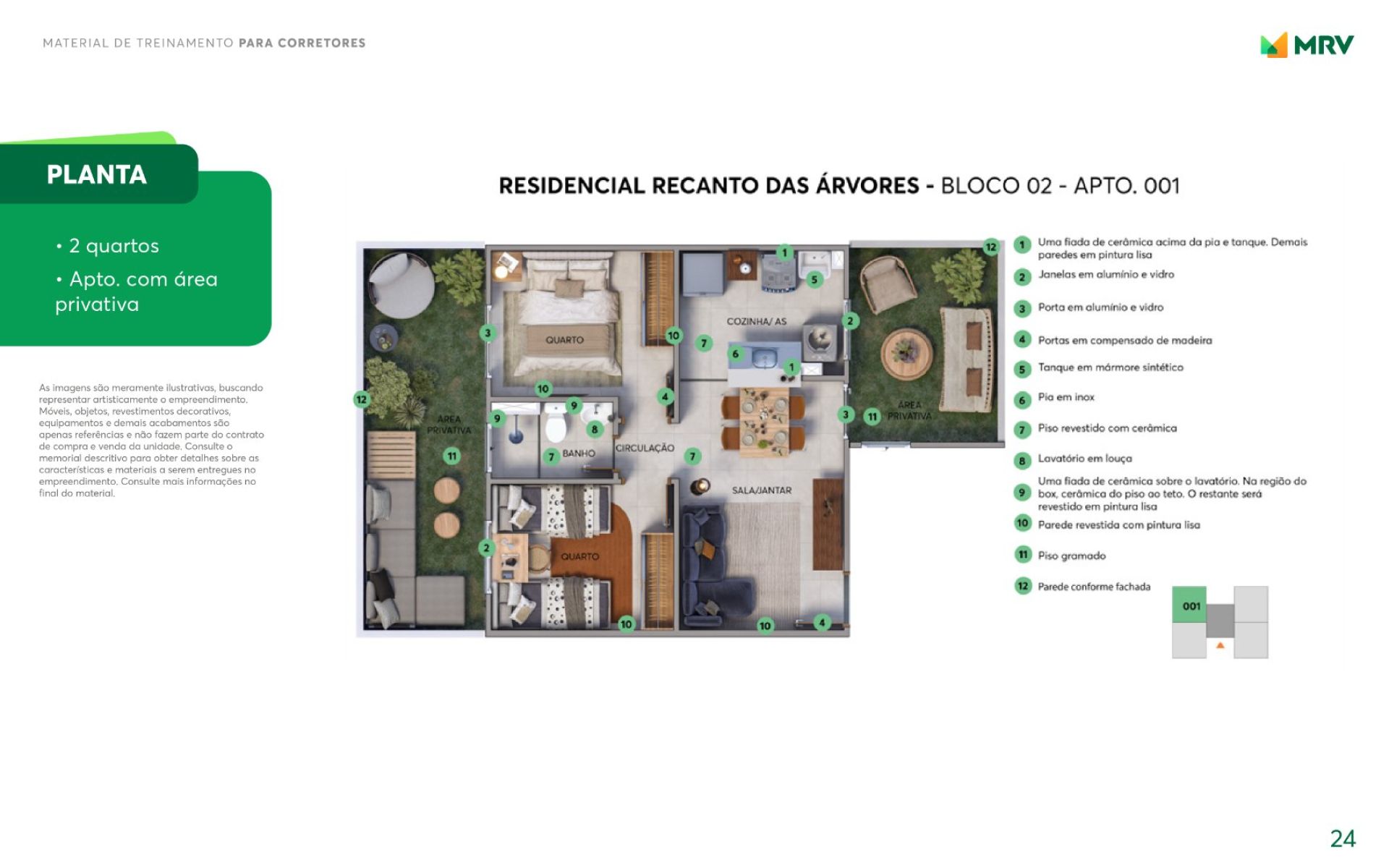Click legend marker 12 beside Parede conforme fachada

pos(1021,586)
